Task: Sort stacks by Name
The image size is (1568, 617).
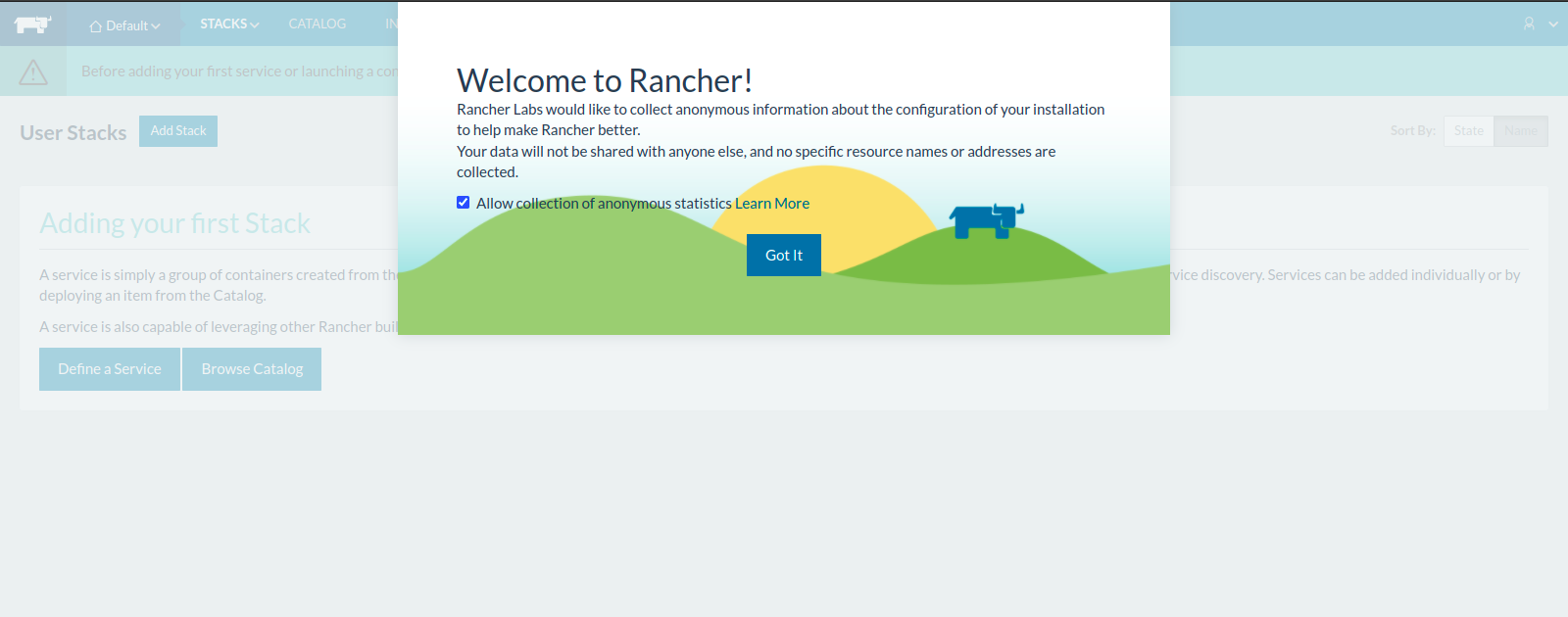Action: click(x=1521, y=131)
